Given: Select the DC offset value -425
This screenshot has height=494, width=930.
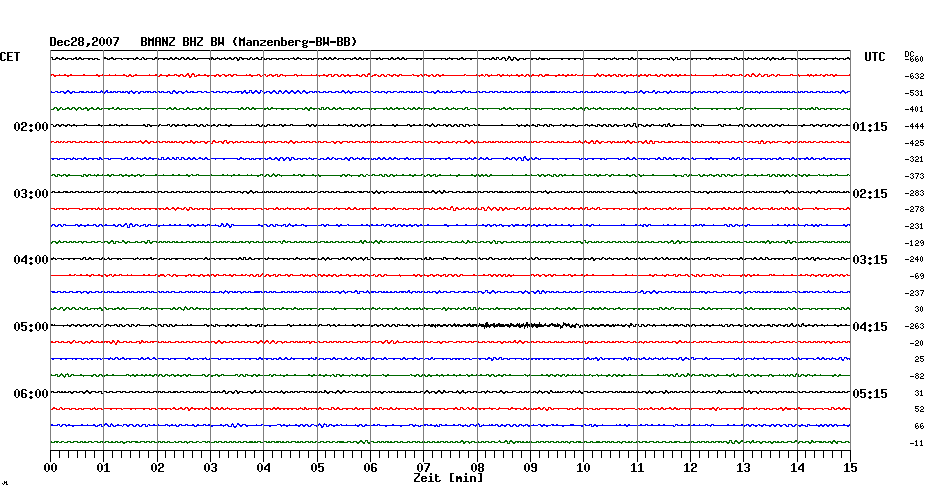Looking at the screenshot, I should pyautogui.click(x=914, y=144).
